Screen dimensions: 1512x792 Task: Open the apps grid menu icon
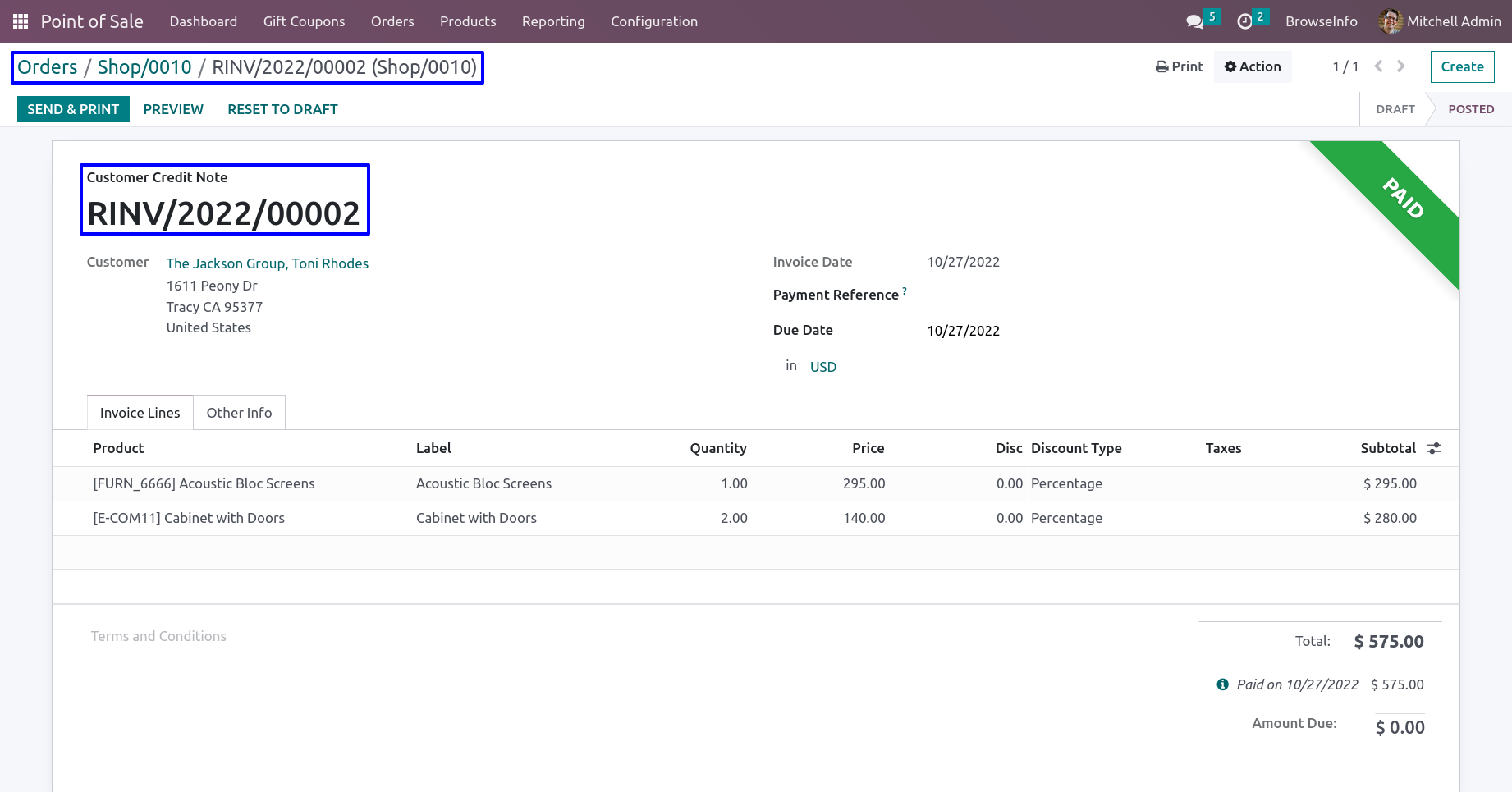click(x=21, y=21)
